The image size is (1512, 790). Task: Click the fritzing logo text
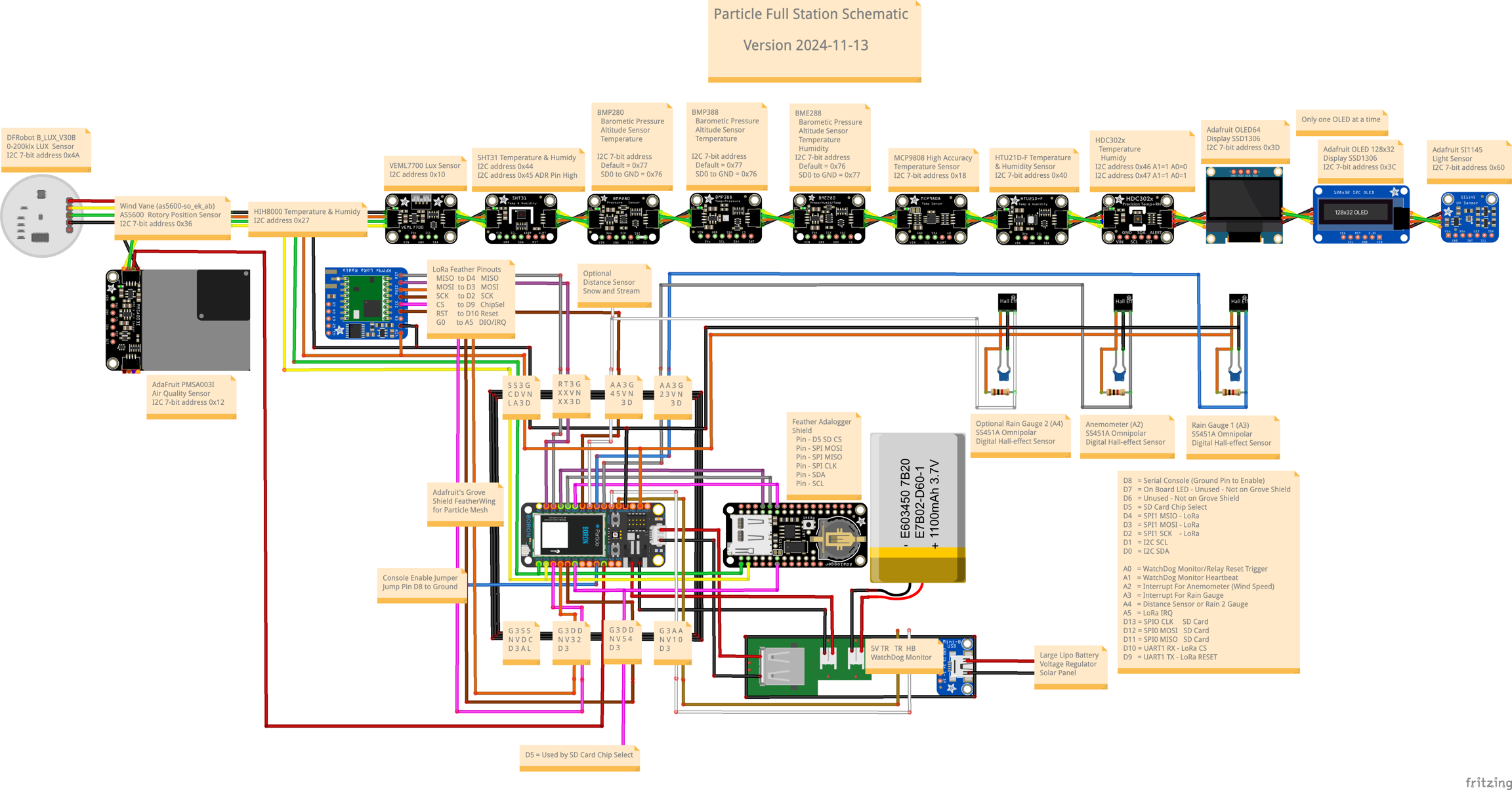(1488, 782)
